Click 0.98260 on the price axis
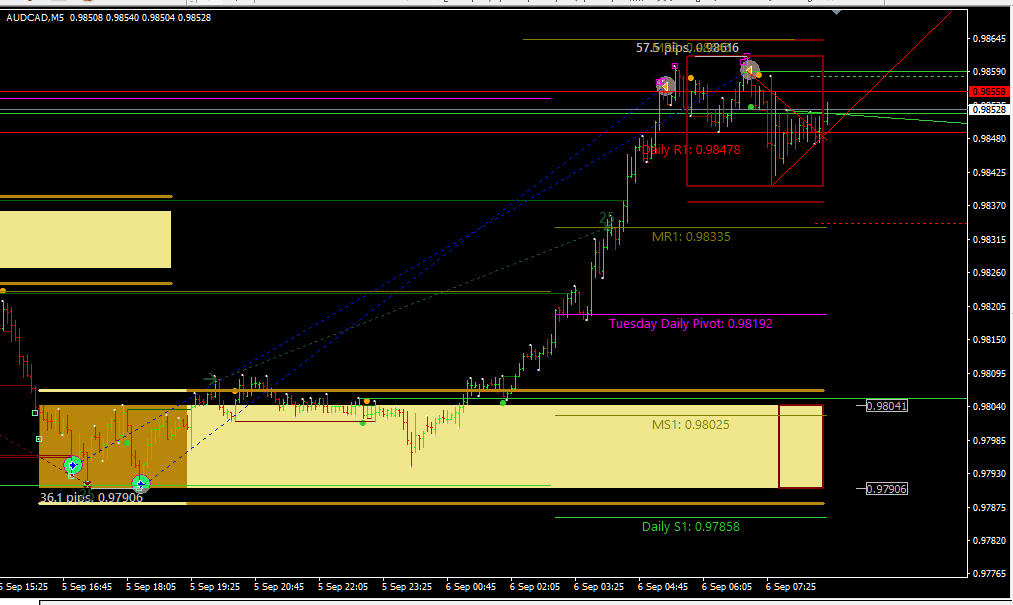The width and height of the screenshot is (1013, 605). (x=989, y=273)
